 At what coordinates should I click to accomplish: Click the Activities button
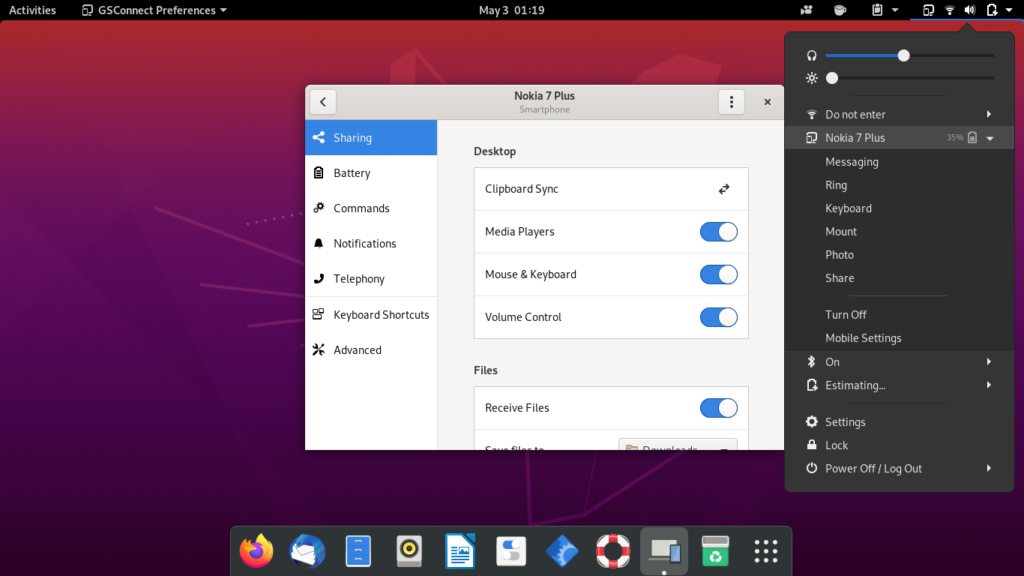(32, 10)
